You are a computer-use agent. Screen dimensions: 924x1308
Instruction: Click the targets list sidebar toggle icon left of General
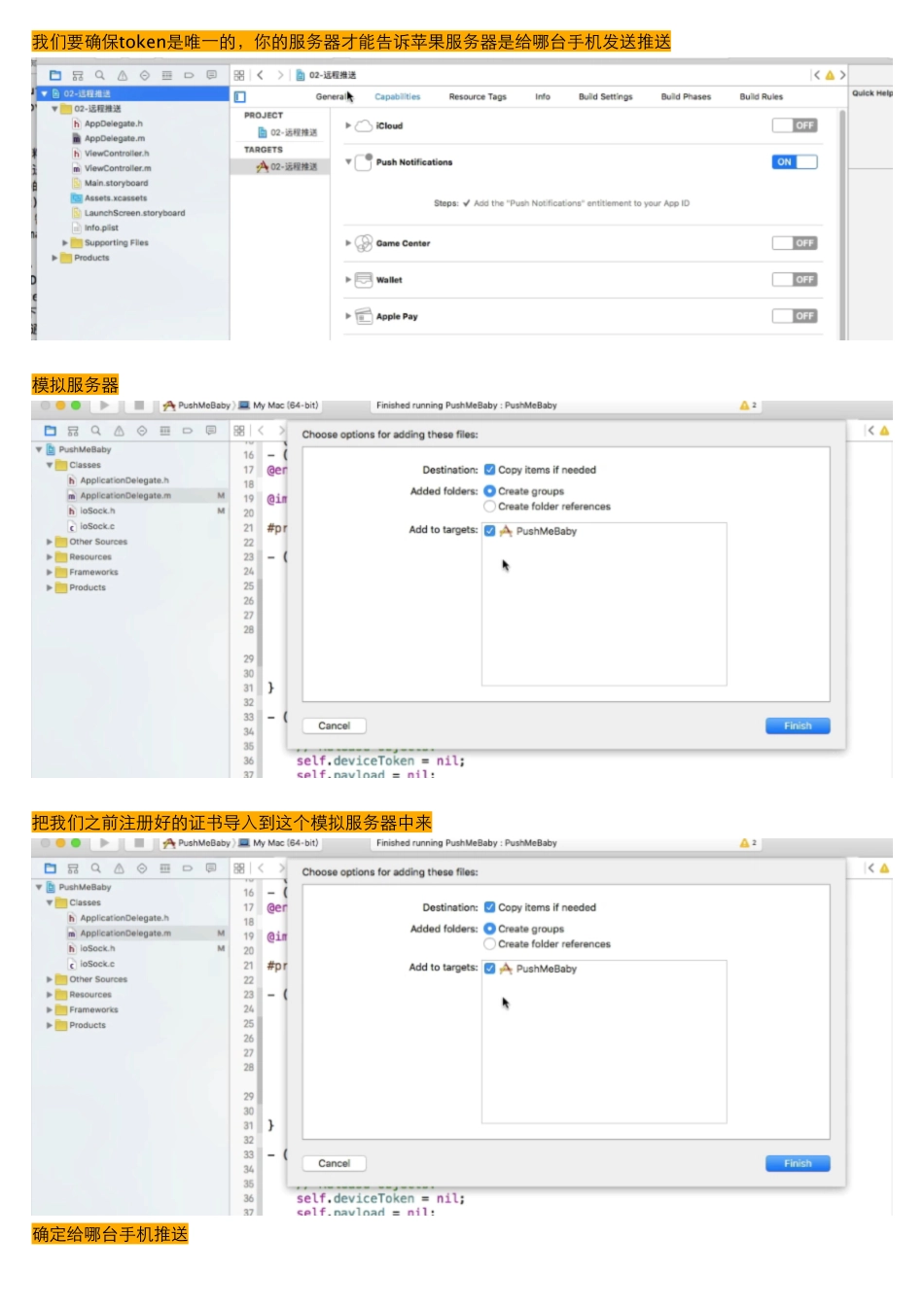coord(240,97)
